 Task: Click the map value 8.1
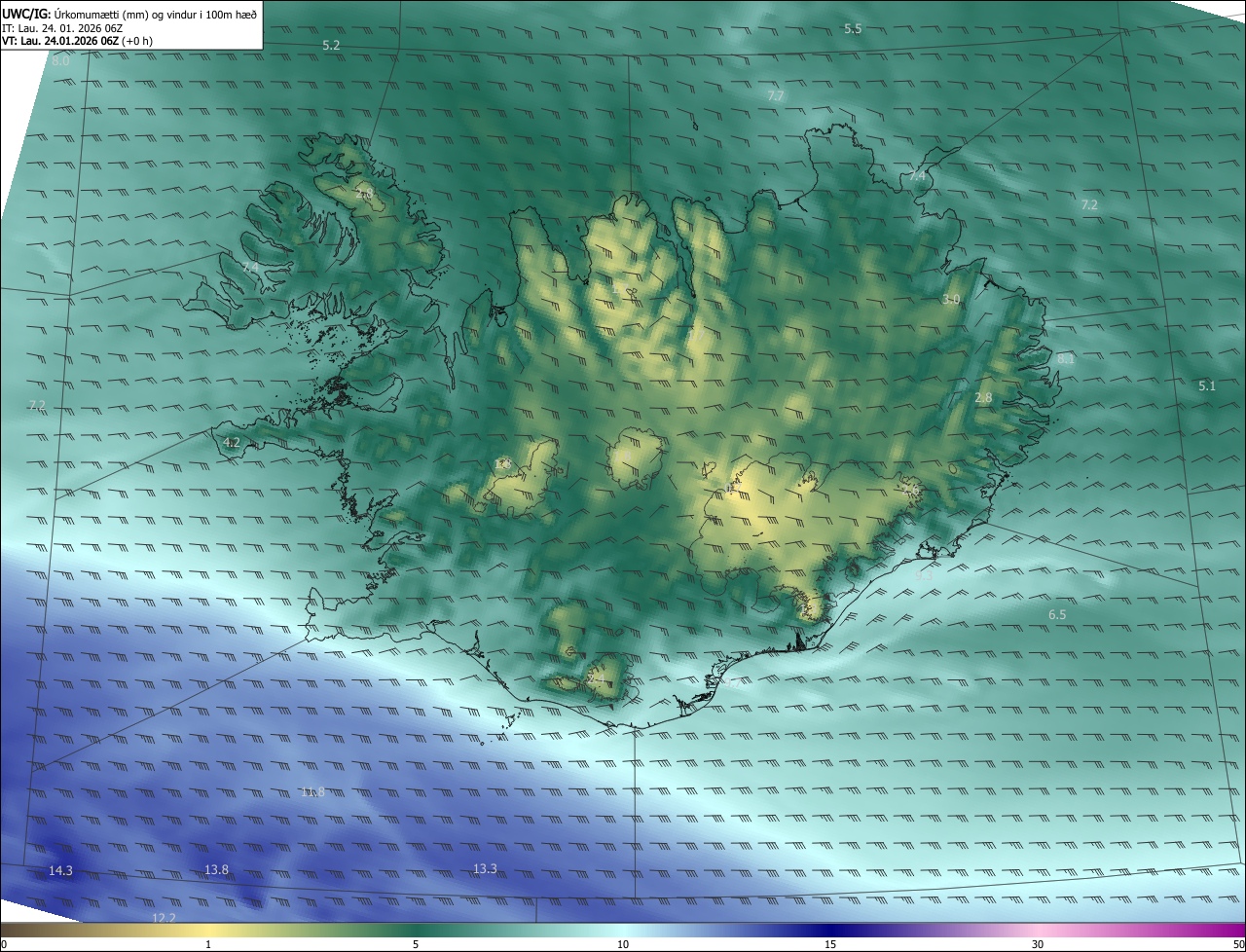coord(1066,359)
